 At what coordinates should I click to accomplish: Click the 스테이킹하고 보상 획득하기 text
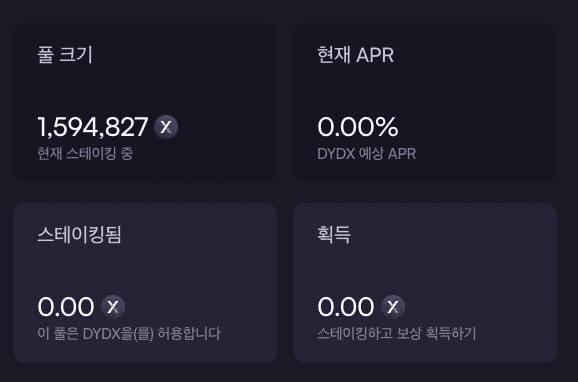(x=397, y=334)
